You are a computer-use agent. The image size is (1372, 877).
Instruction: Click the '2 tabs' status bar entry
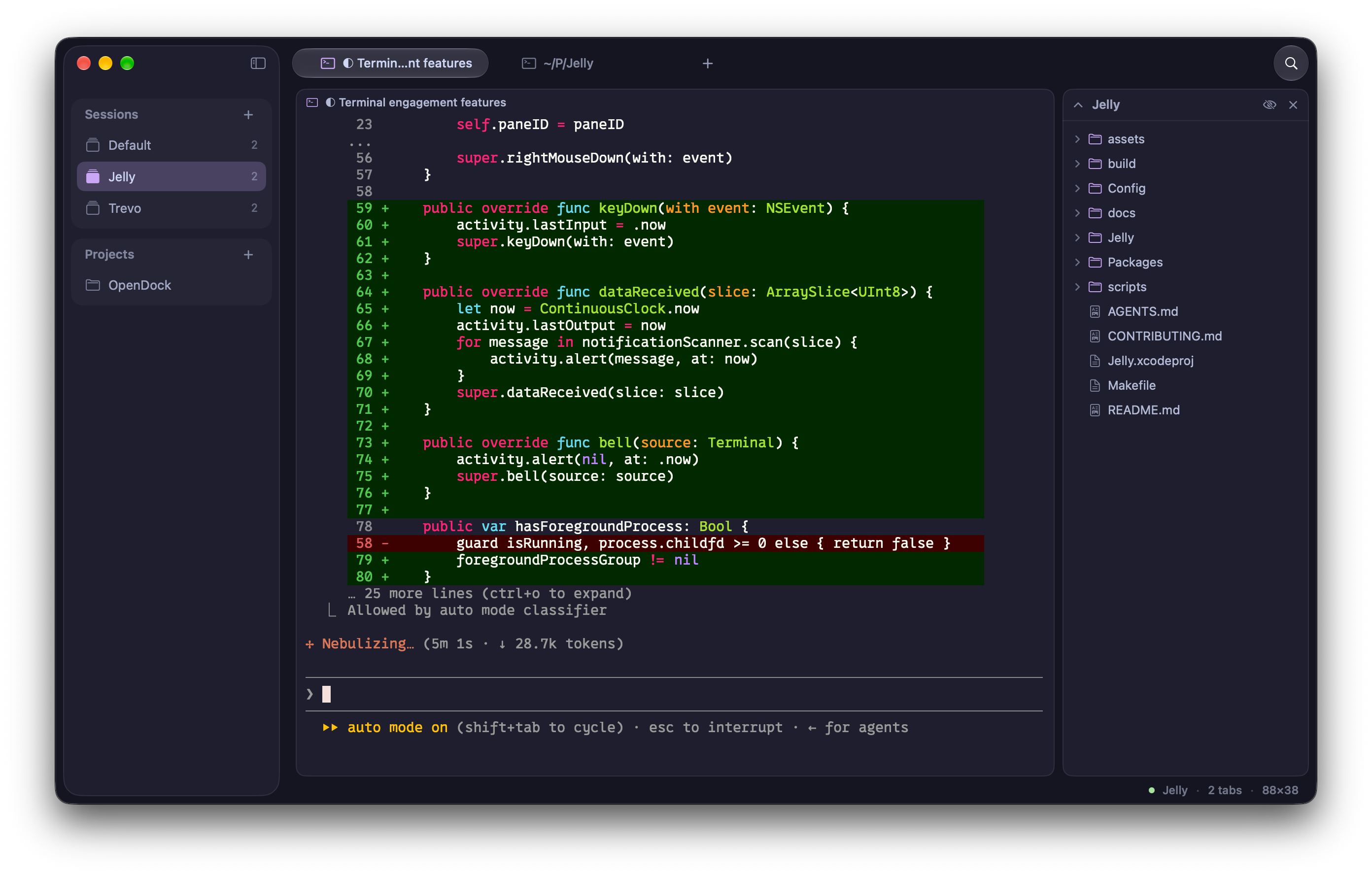(x=1225, y=790)
